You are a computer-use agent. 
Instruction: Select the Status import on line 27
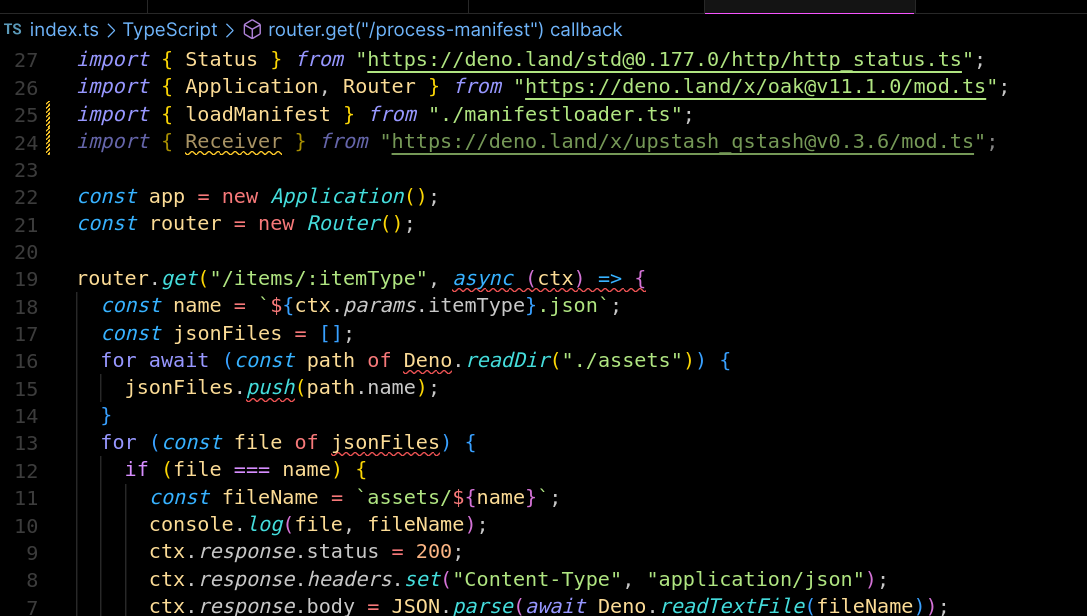pos(220,59)
